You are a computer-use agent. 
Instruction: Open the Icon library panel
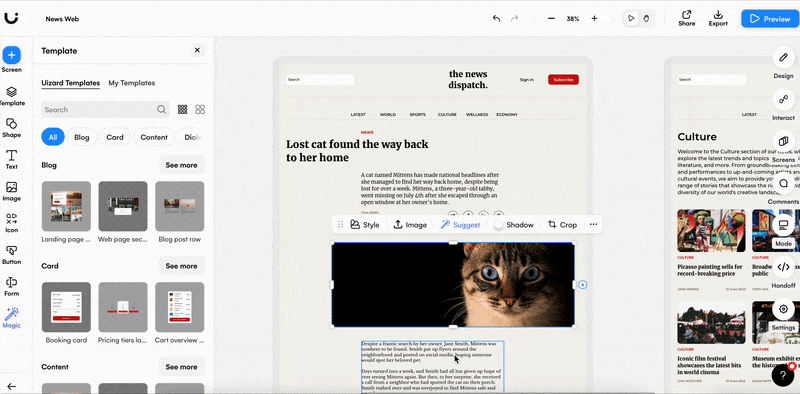point(11,223)
